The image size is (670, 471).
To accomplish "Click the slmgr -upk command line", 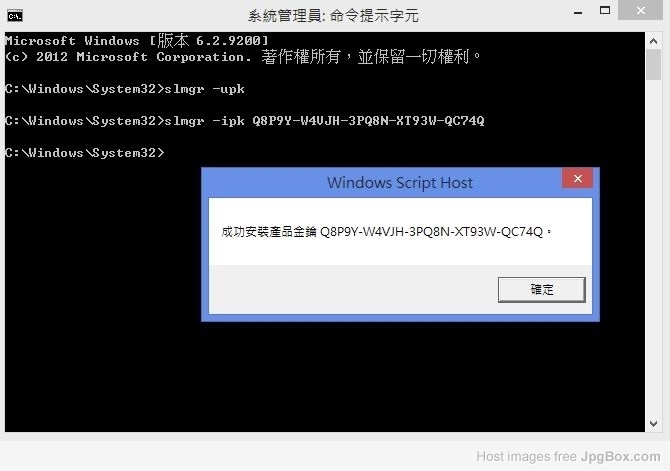I will pos(125,89).
